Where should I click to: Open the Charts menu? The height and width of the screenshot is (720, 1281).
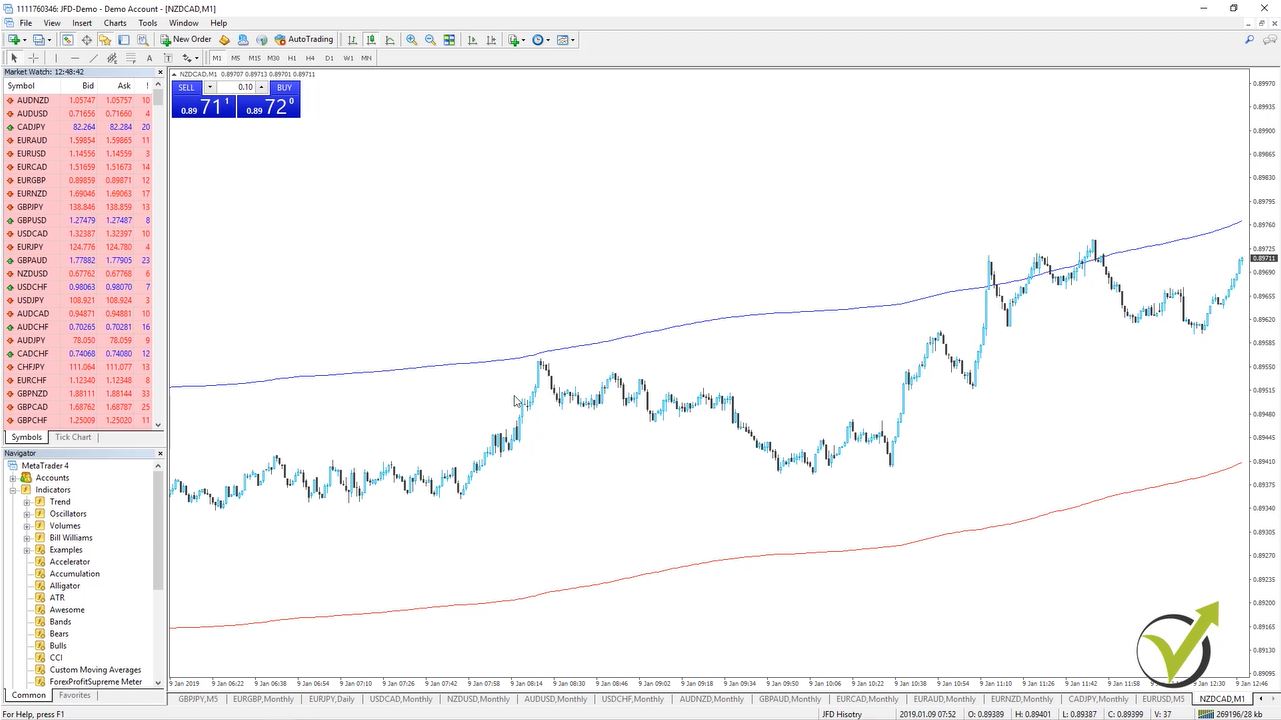pyautogui.click(x=114, y=22)
